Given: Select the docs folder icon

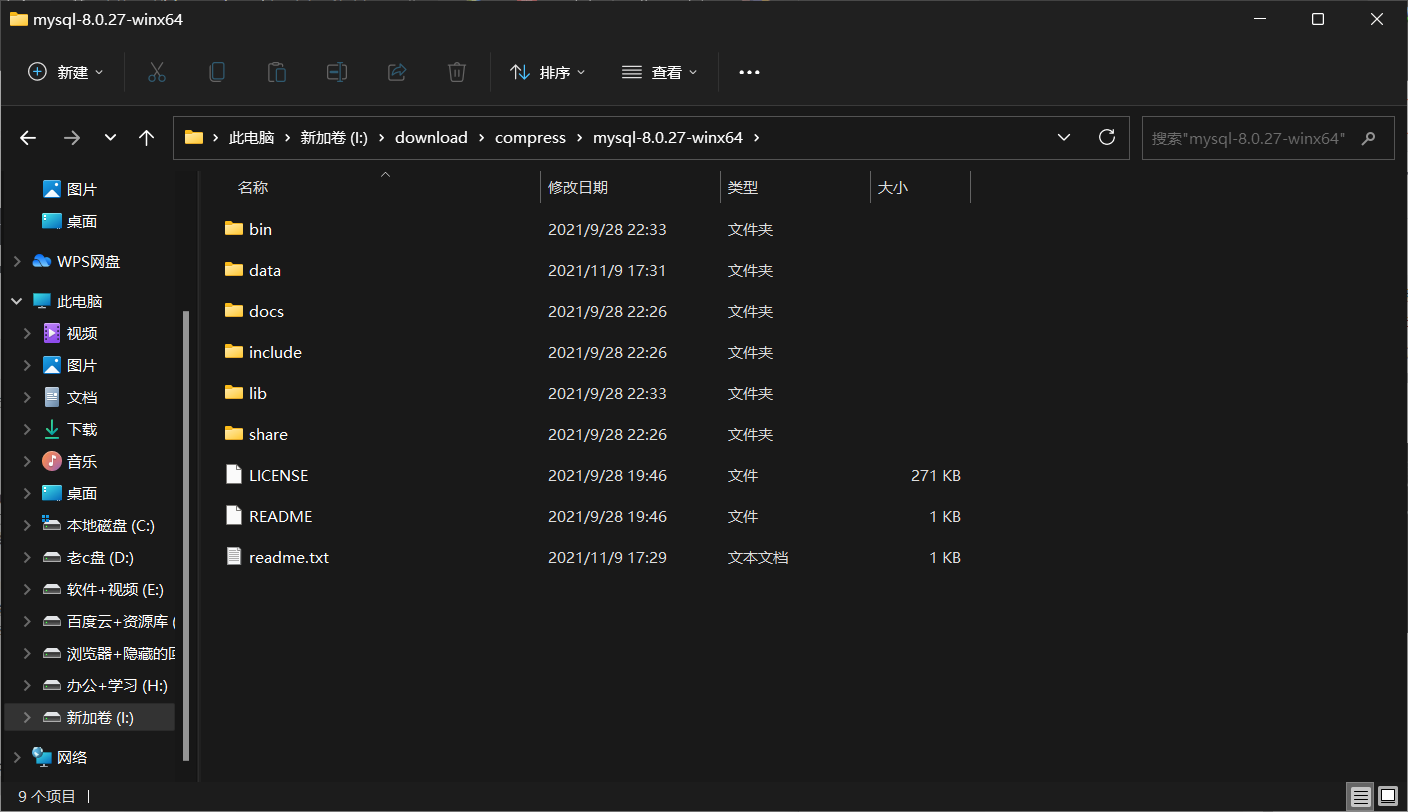Looking at the screenshot, I should [234, 311].
